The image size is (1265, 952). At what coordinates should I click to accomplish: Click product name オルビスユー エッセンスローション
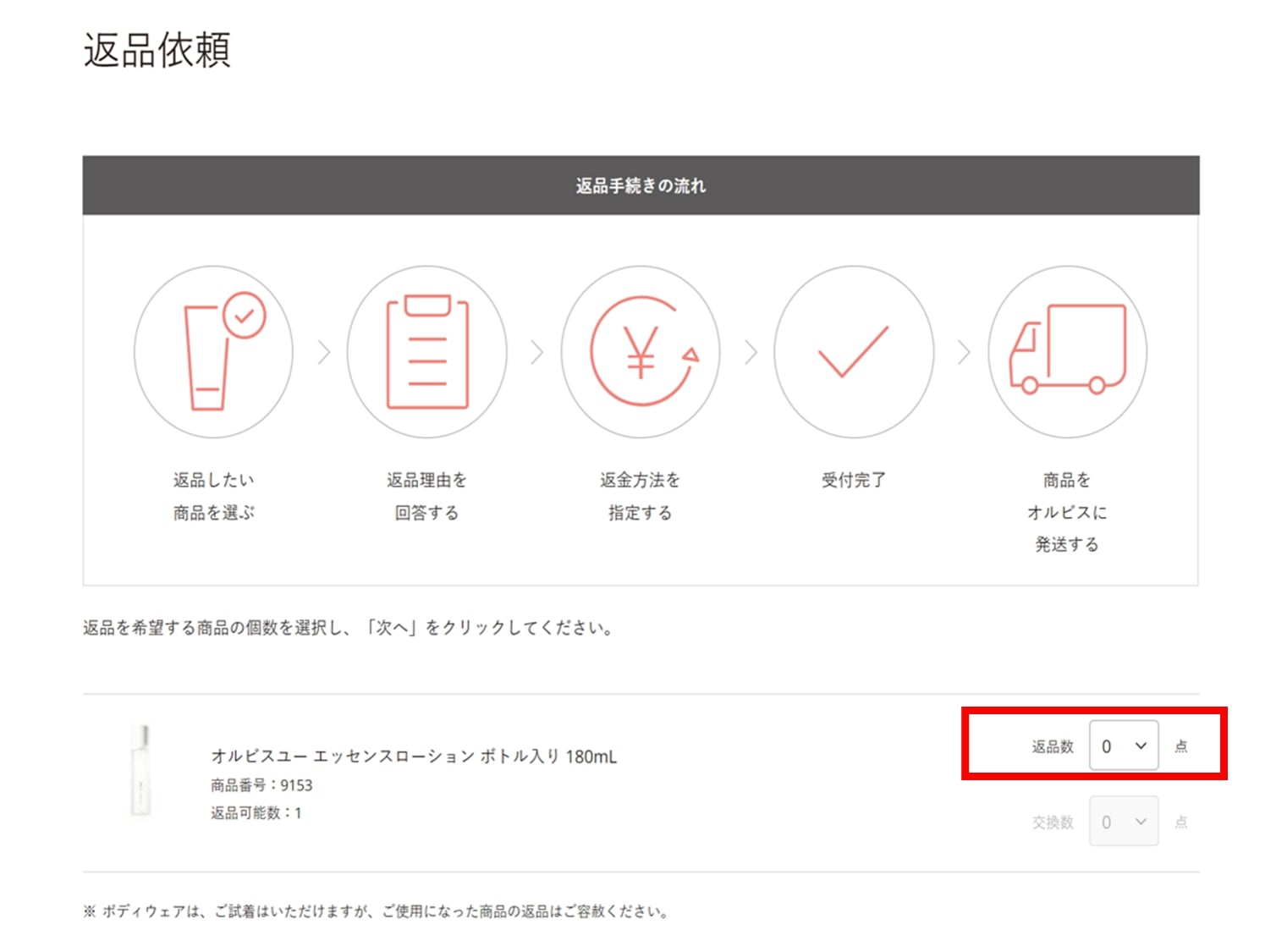[x=414, y=757]
